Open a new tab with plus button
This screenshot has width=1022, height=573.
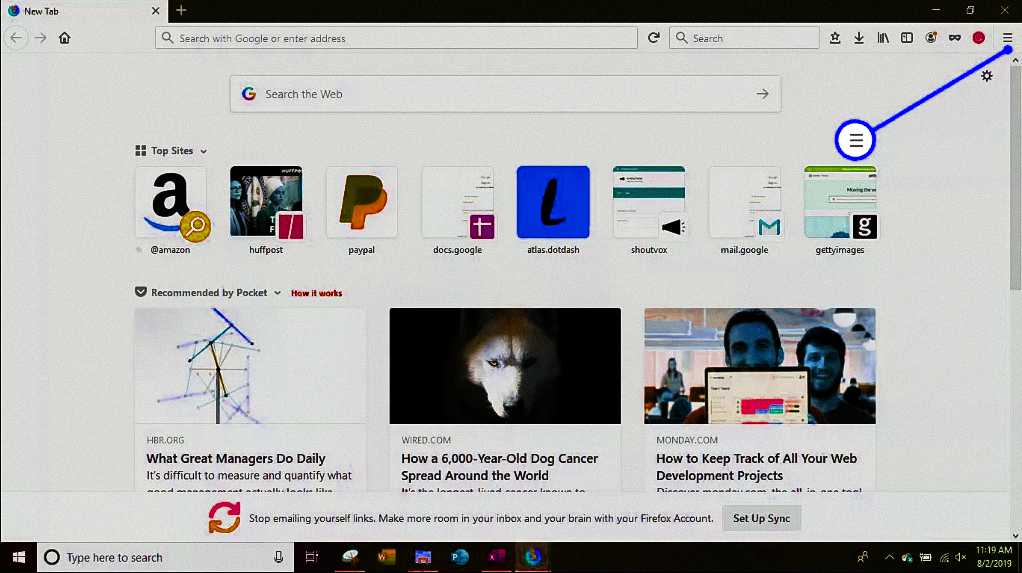pyautogui.click(x=181, y=10)
